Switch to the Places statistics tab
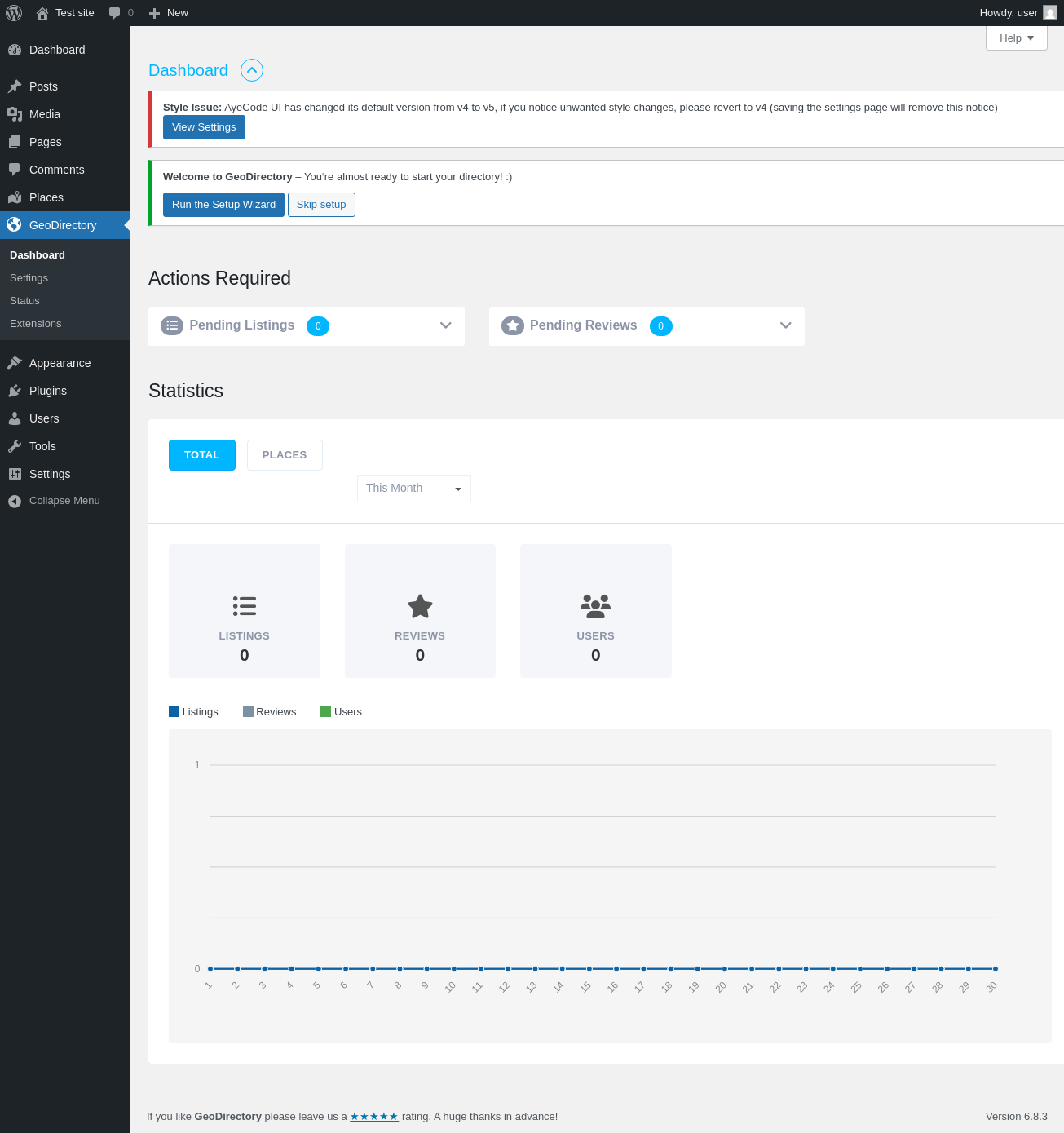The height and width of the screenshot is (1133, 1064). pos(285,455)
